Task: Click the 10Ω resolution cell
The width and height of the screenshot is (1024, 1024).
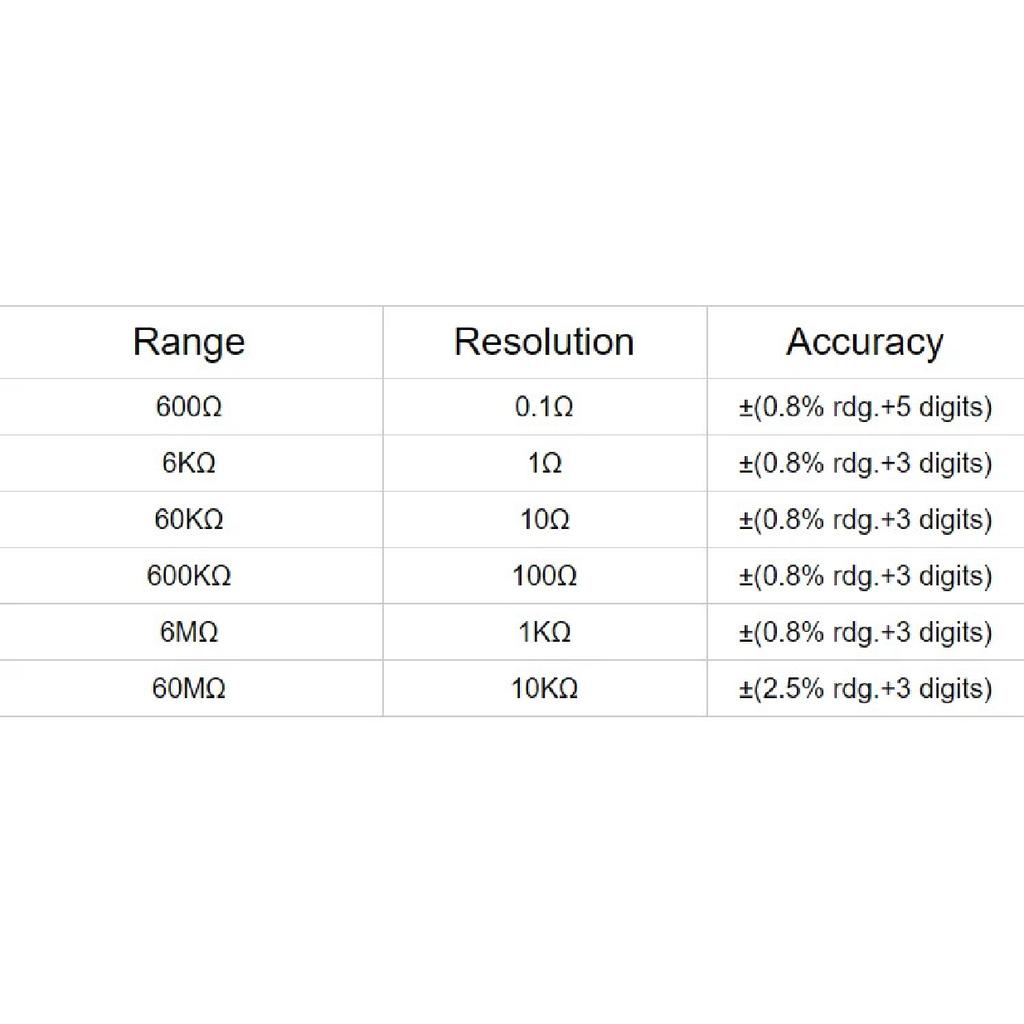Action: (x=545, y=519)
